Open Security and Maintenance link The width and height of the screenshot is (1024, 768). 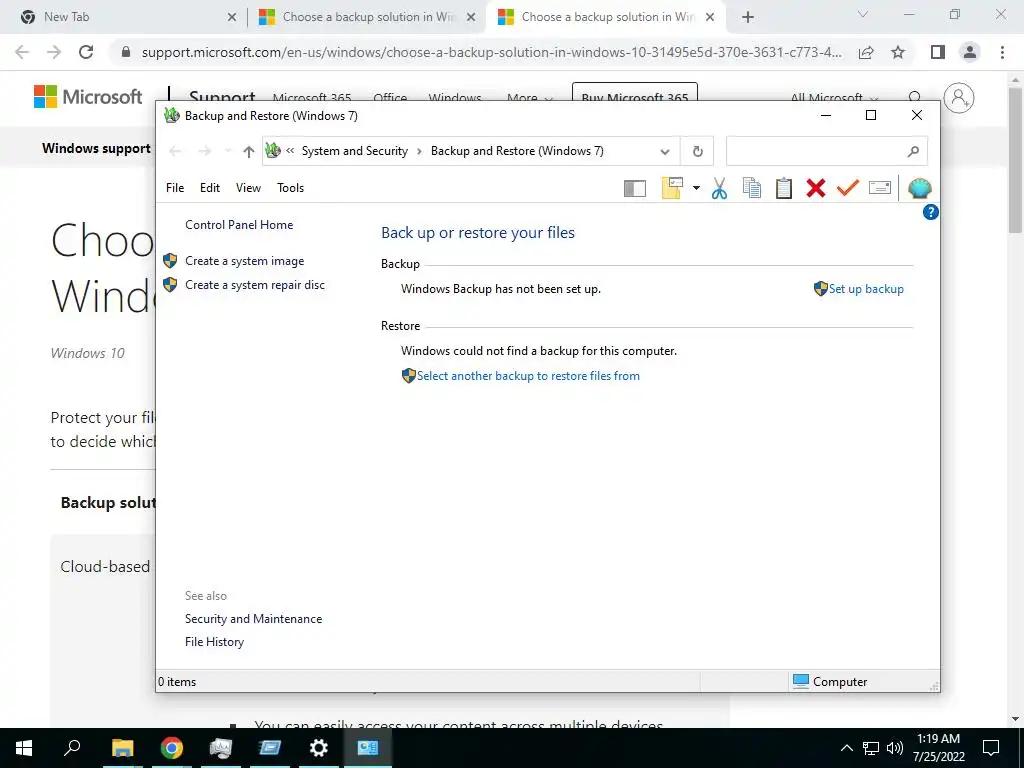point(253,618)
